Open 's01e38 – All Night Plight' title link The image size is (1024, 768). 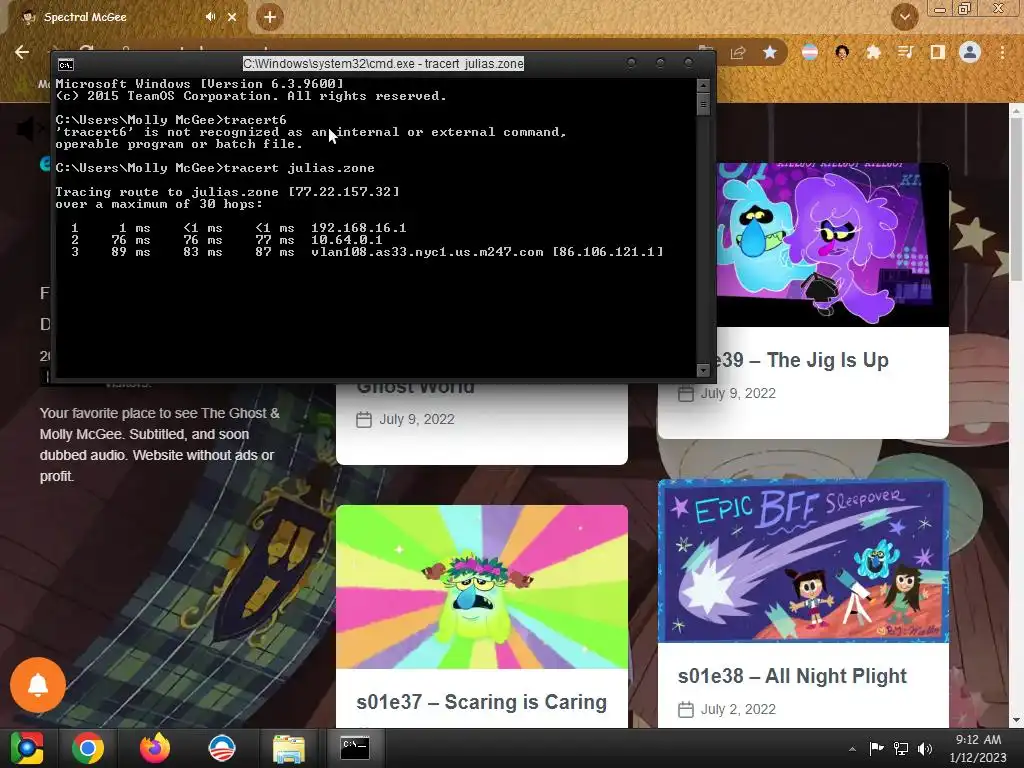[x=792, y=676]
